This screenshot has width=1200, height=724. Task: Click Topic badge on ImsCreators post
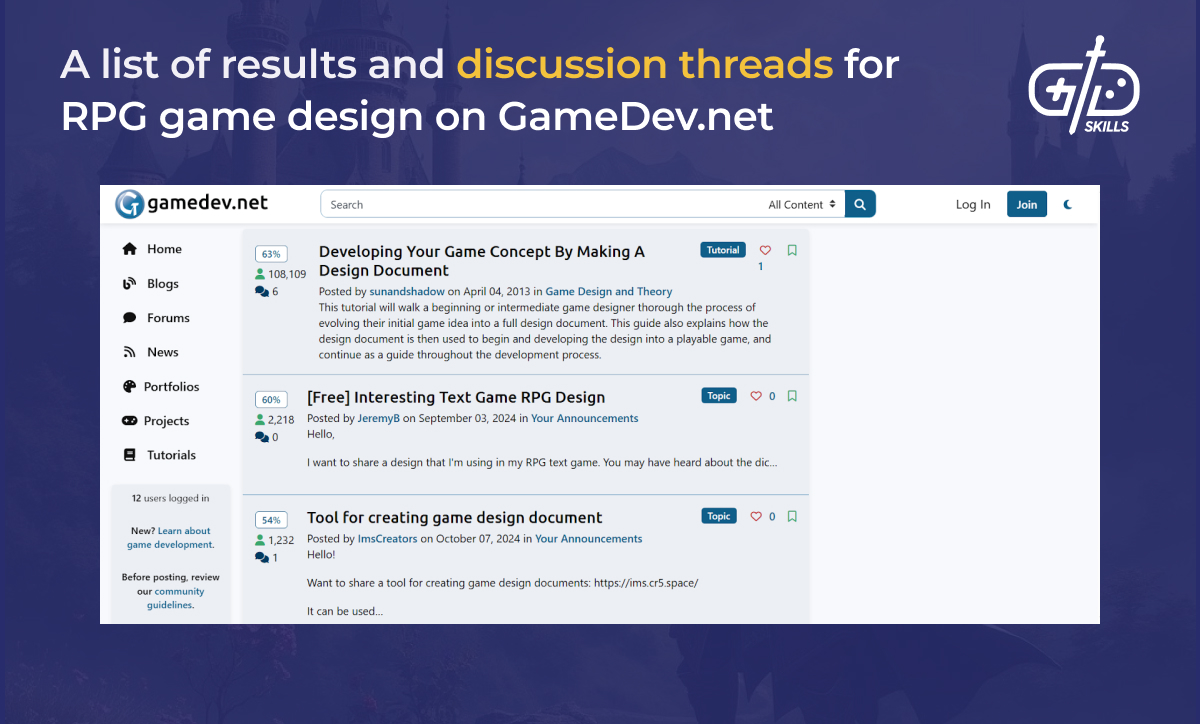pyautogui.click(x=719, y=516)
